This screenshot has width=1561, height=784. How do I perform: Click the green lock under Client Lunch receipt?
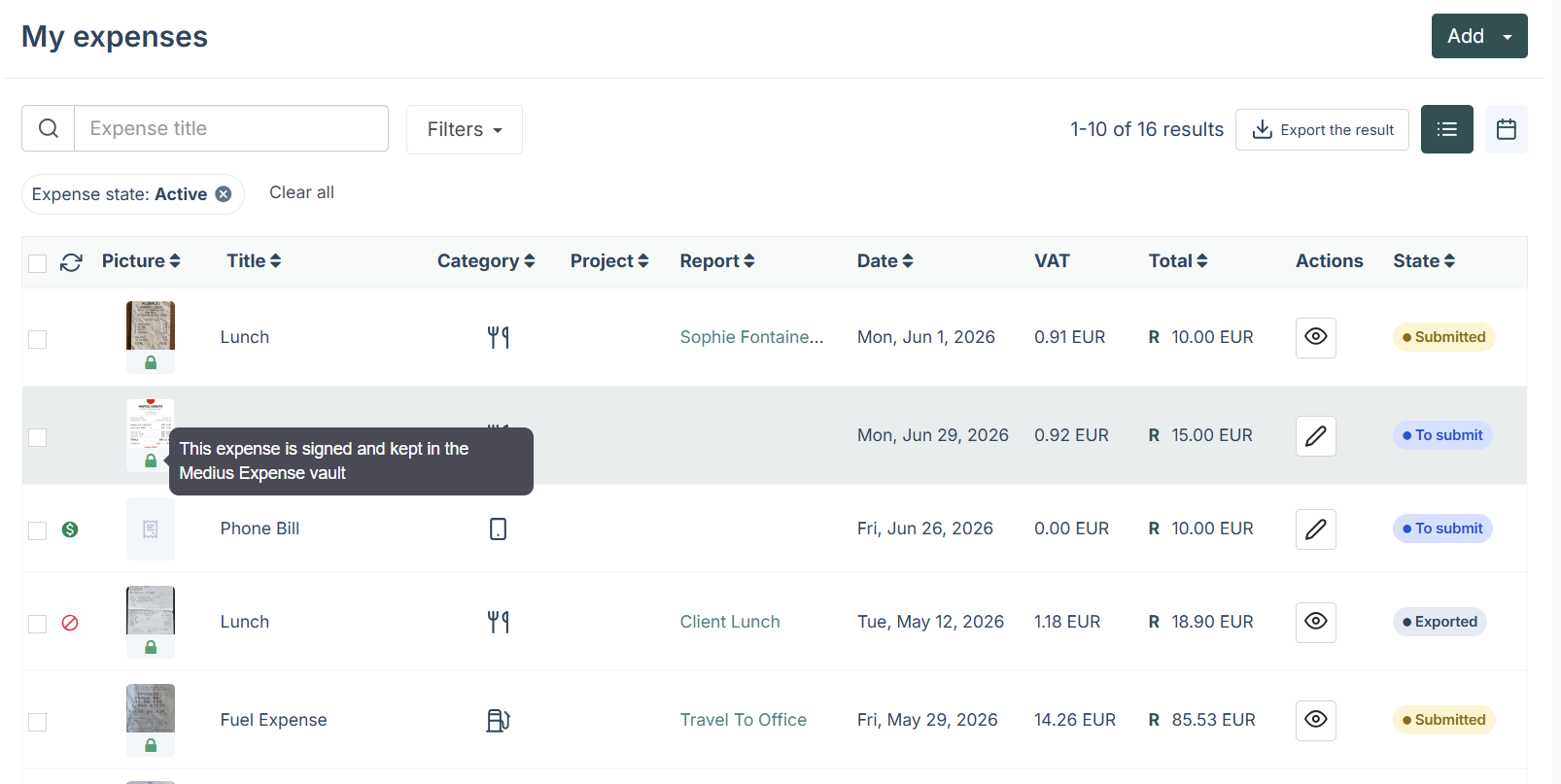click(x=151, y=647)
